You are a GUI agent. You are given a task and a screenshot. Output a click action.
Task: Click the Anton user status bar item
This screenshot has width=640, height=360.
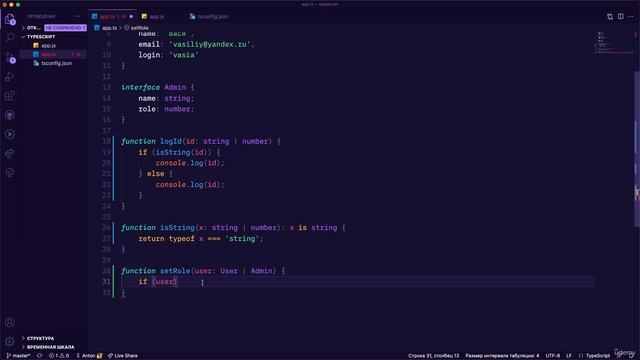click(89, 356)
